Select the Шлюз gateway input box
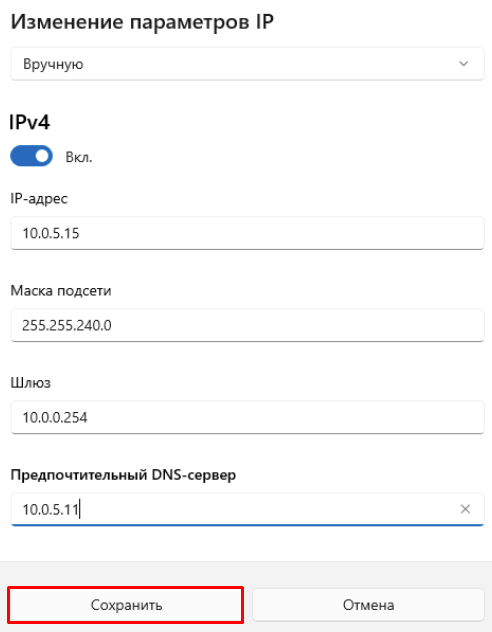 pos(247,417)
